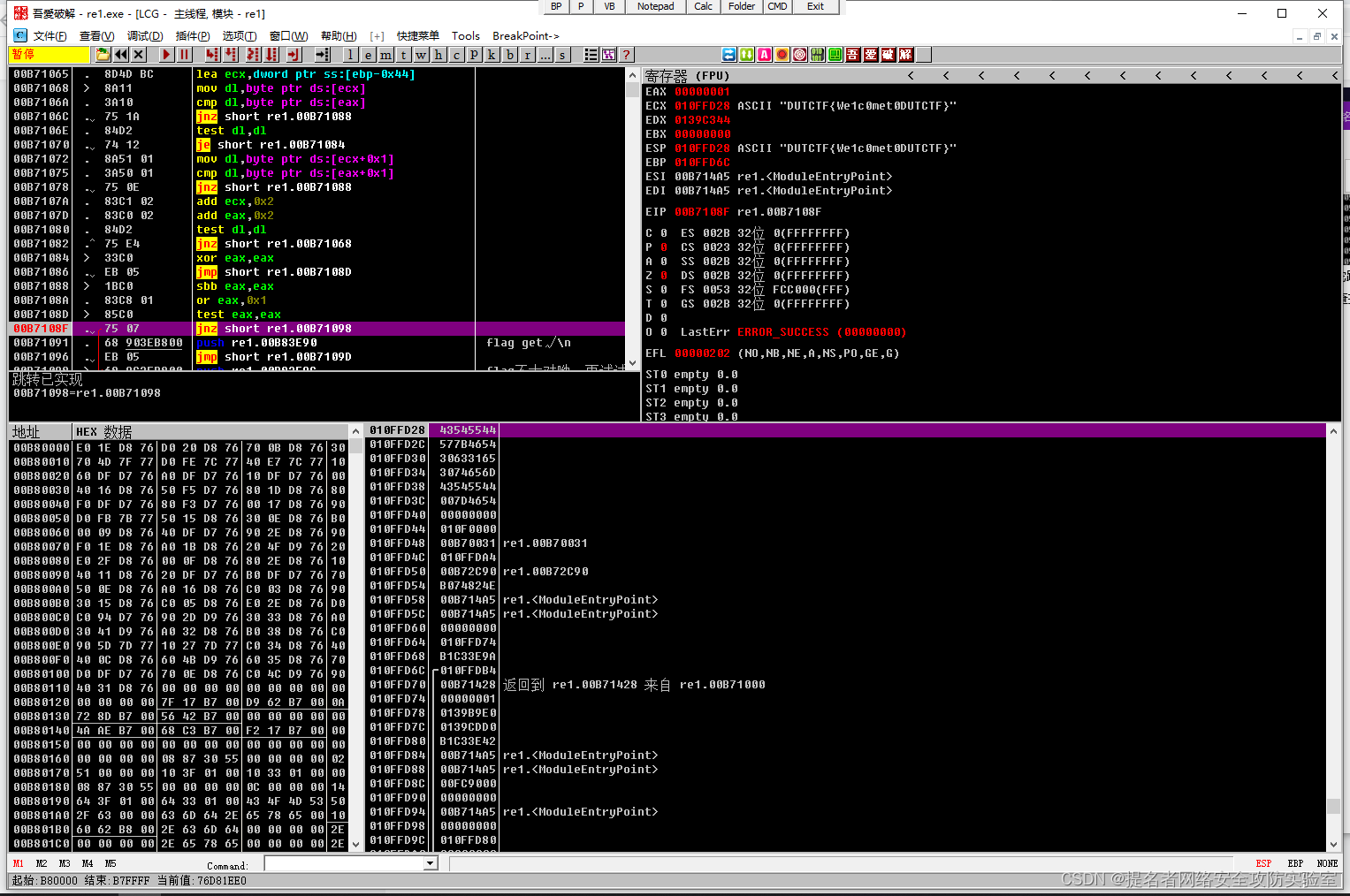Click the green window layout plugin icon

[835, 55]
